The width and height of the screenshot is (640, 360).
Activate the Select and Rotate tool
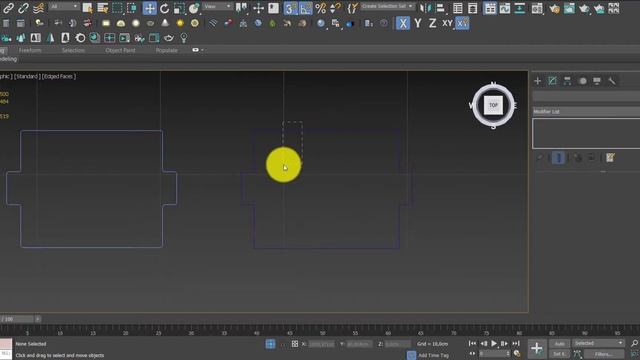[164, 8]
